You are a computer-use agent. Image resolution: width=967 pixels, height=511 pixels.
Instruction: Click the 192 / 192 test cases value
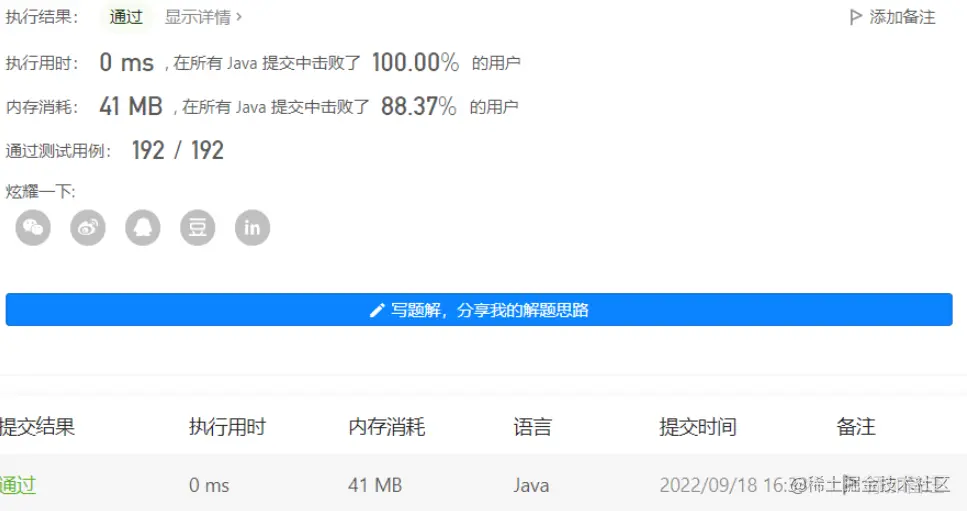pyautogui.click(x=178, y=150)
